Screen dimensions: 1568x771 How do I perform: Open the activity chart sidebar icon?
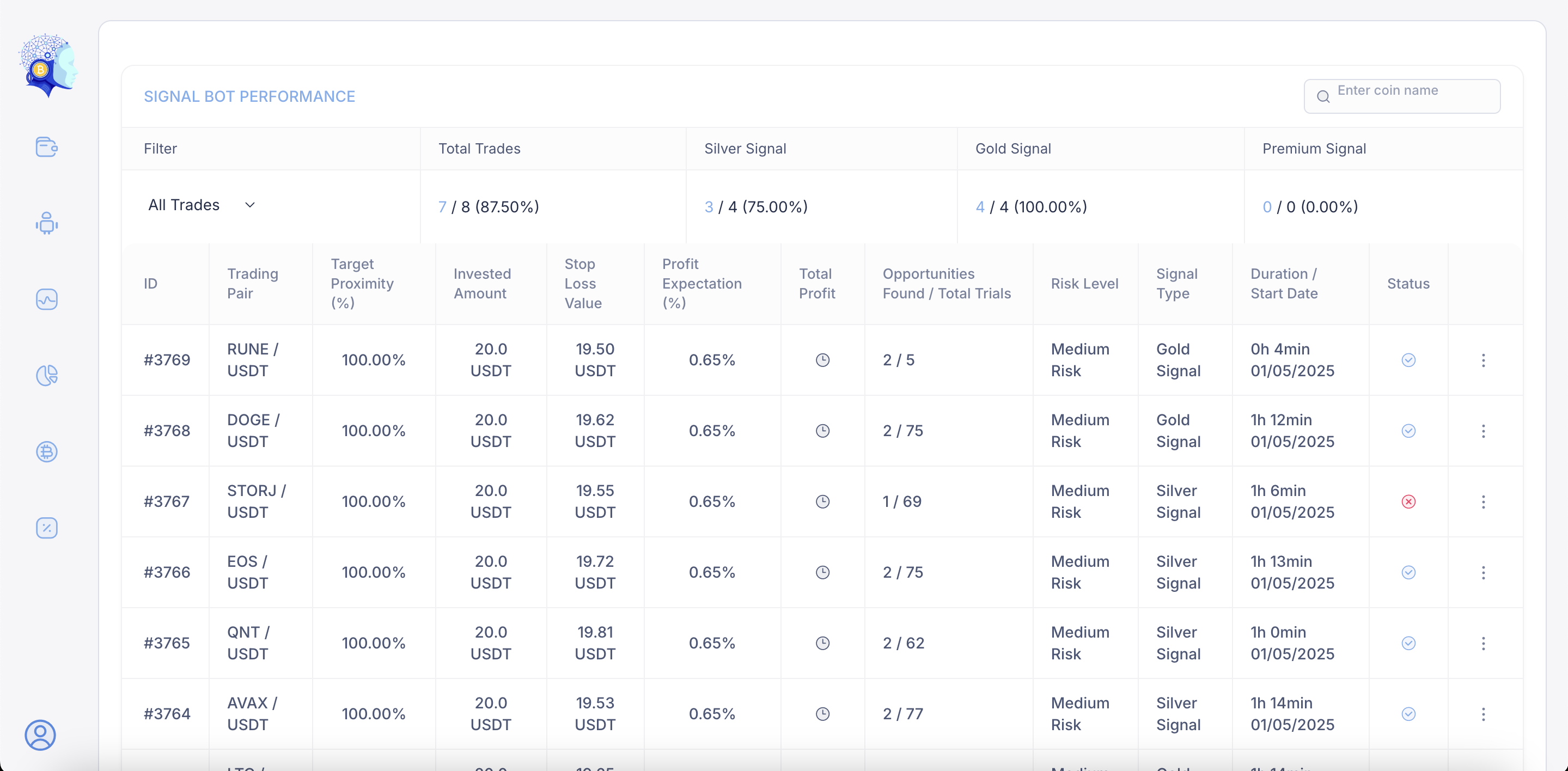(x=47, y=299)
